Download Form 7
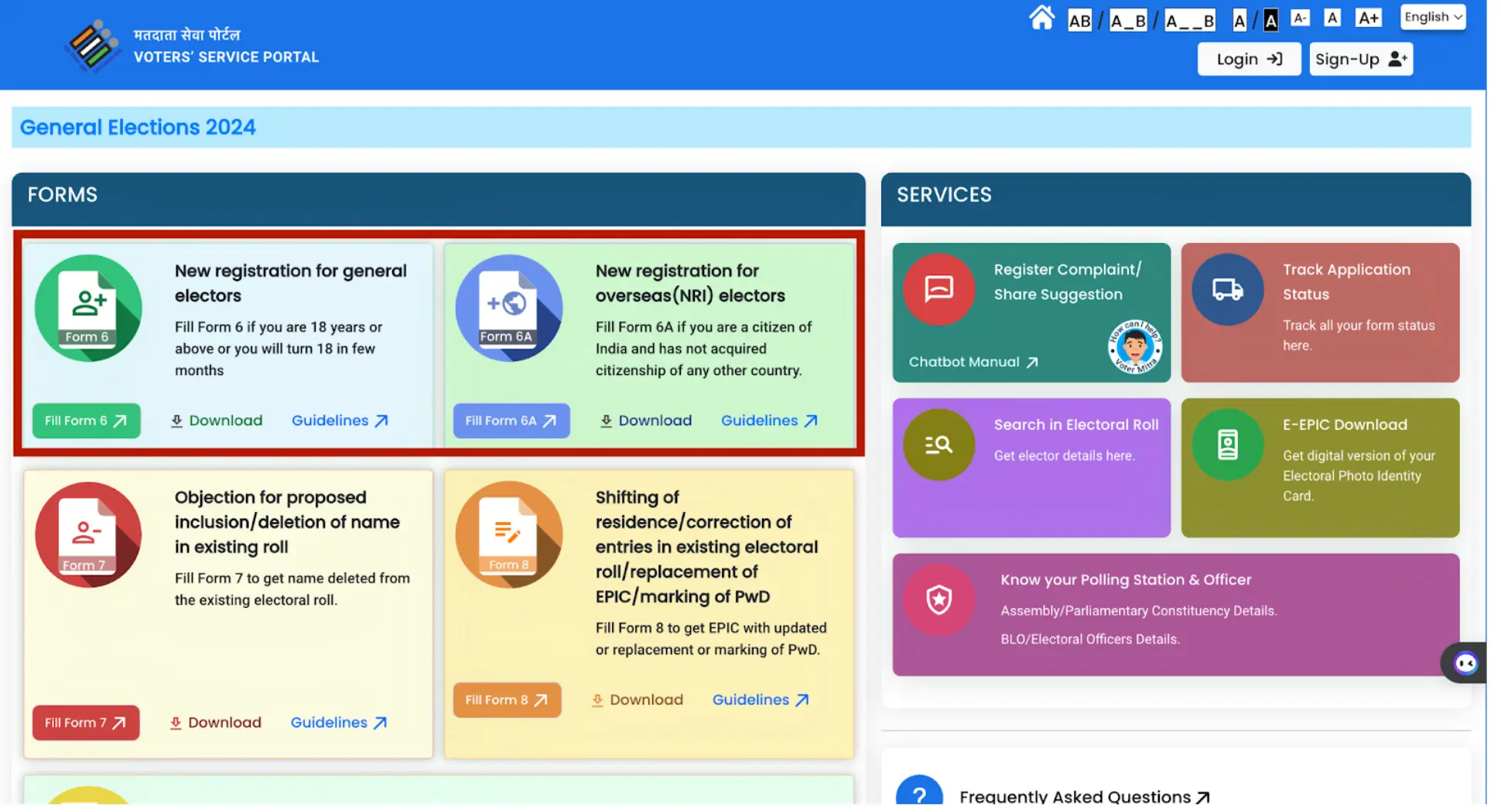Screen dimensions: 1501x812 (x=216, y=723)
